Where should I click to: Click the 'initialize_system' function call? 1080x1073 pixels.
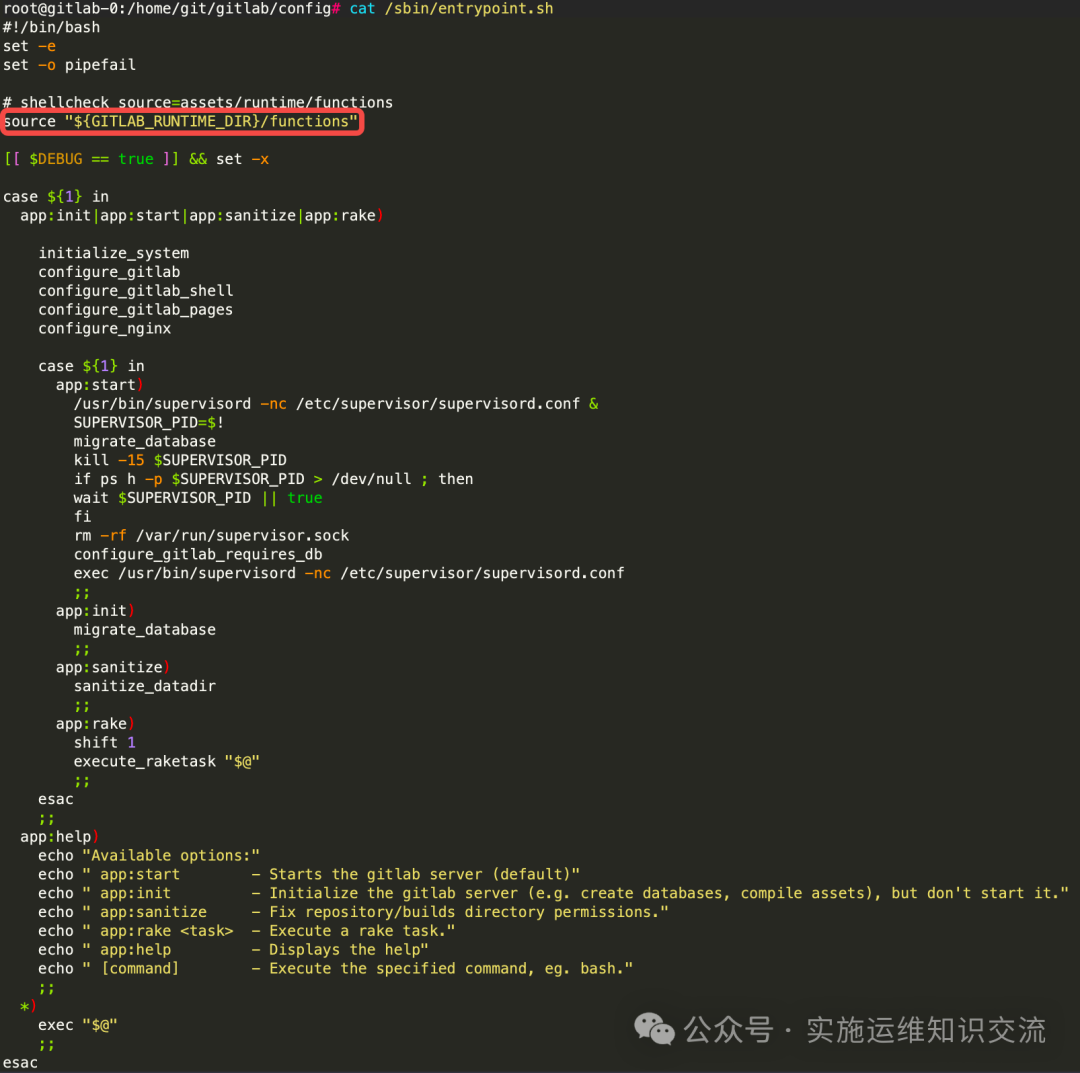tap(114, 253)
